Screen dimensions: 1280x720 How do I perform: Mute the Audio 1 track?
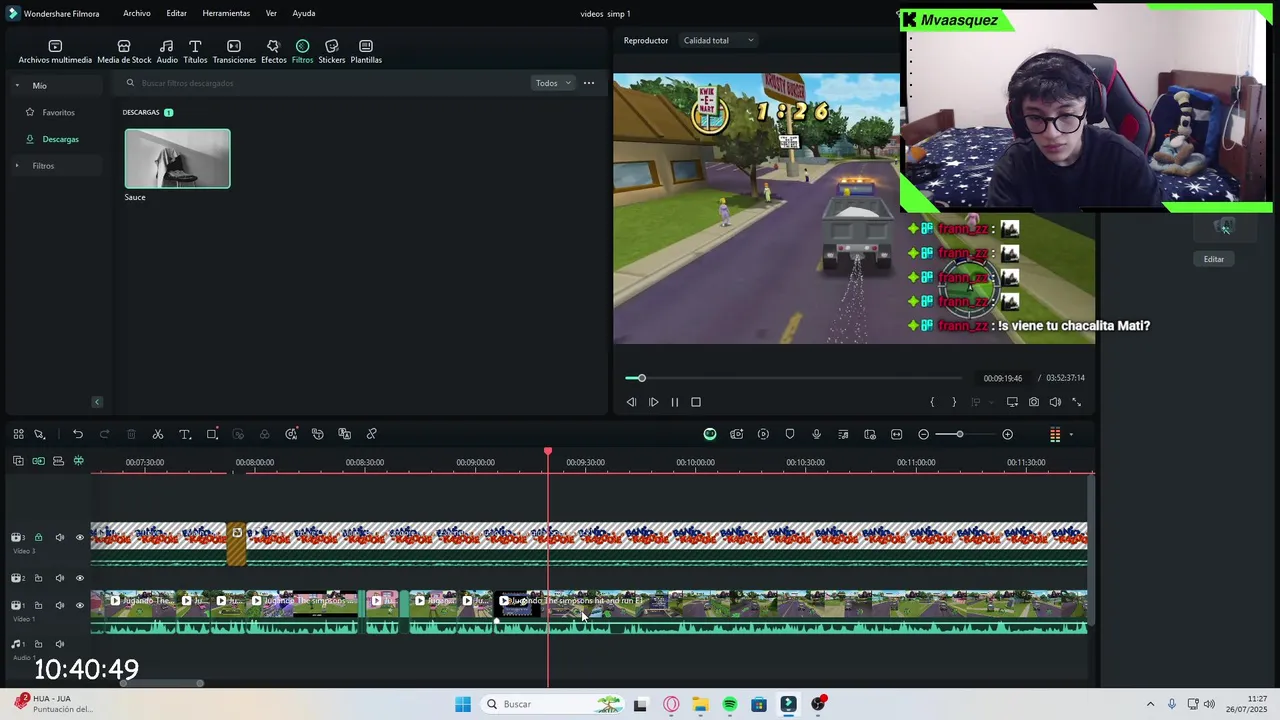click(x=59, y=644)
